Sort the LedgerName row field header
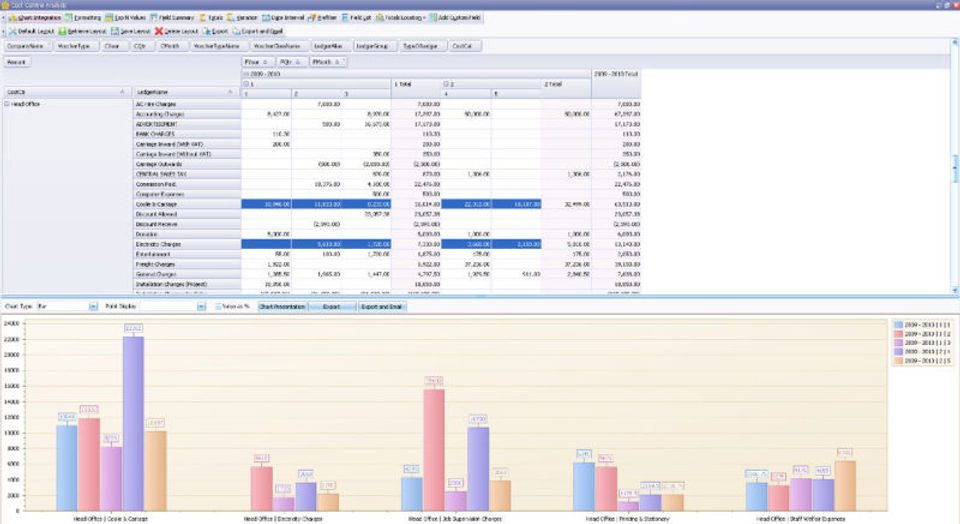Screen dimensions: 960x524 coord(186,92)
